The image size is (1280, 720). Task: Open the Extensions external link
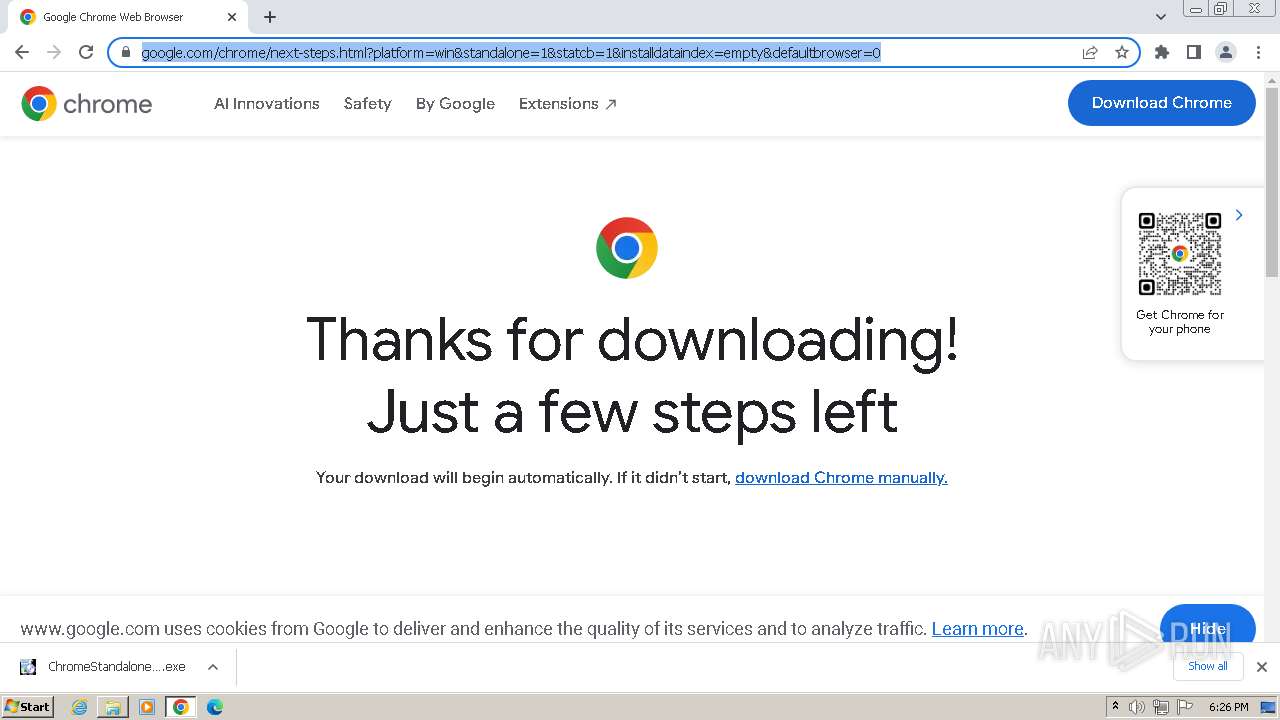[x=567, y=103]
